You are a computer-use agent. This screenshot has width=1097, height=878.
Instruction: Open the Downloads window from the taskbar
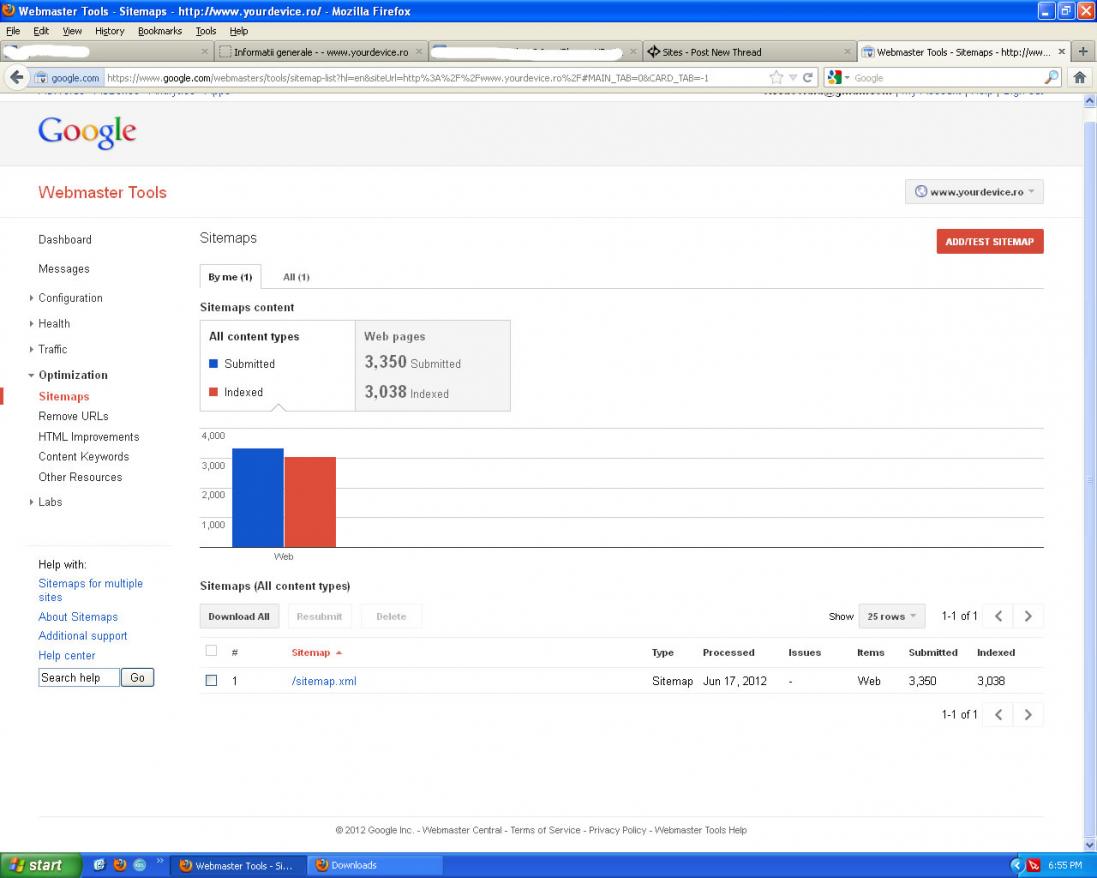point(376,865)
